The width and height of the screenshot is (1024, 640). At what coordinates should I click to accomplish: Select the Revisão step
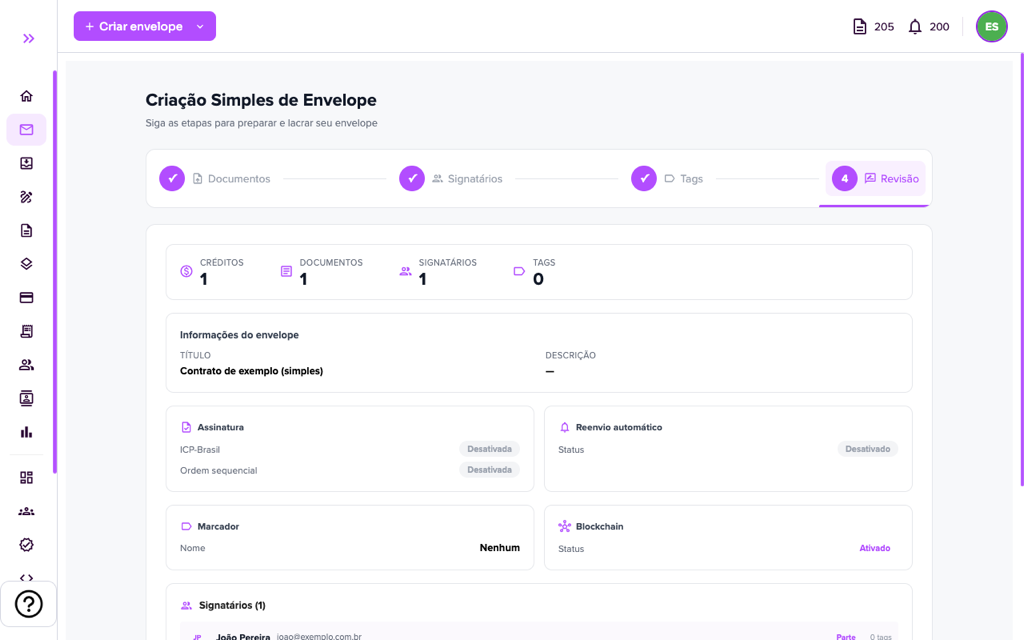tap(875, 178)
